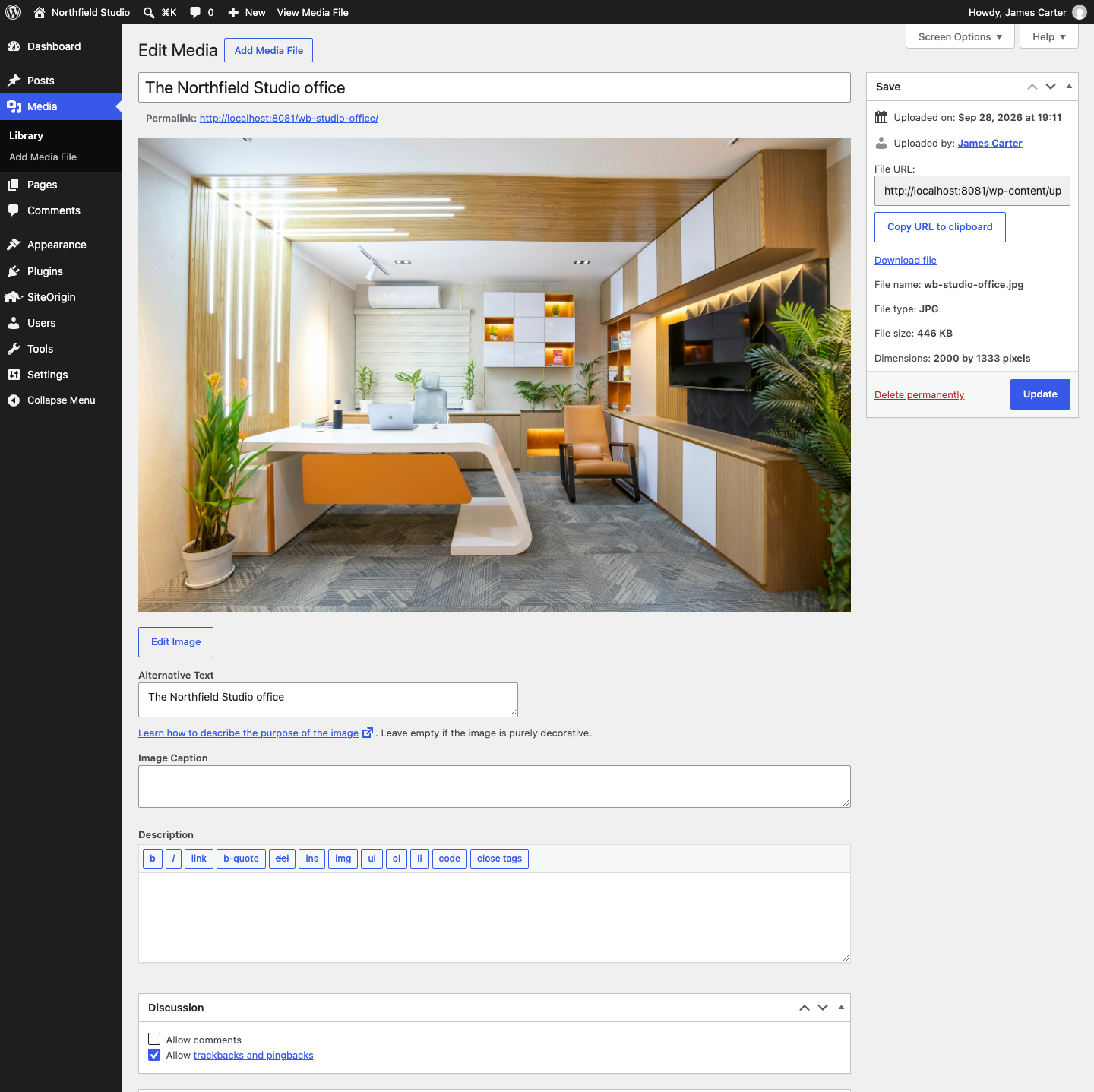Click the office image preview
This screenshot has width=1094, height=1092.
click(x=495, y=375)
